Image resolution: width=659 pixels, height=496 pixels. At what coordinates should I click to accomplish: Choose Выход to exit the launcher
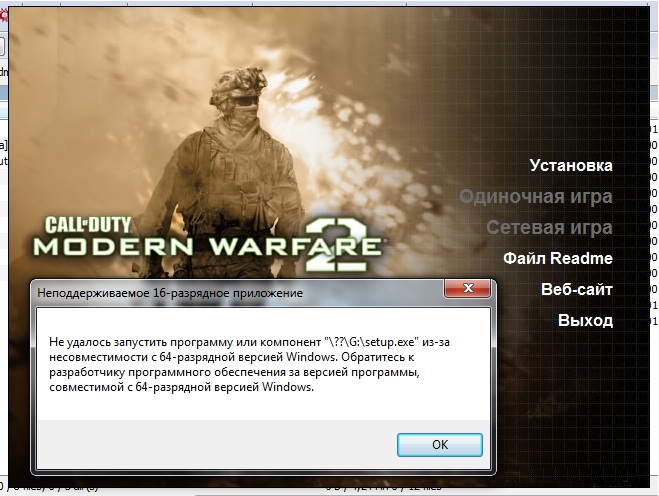[x=585, y=321]
